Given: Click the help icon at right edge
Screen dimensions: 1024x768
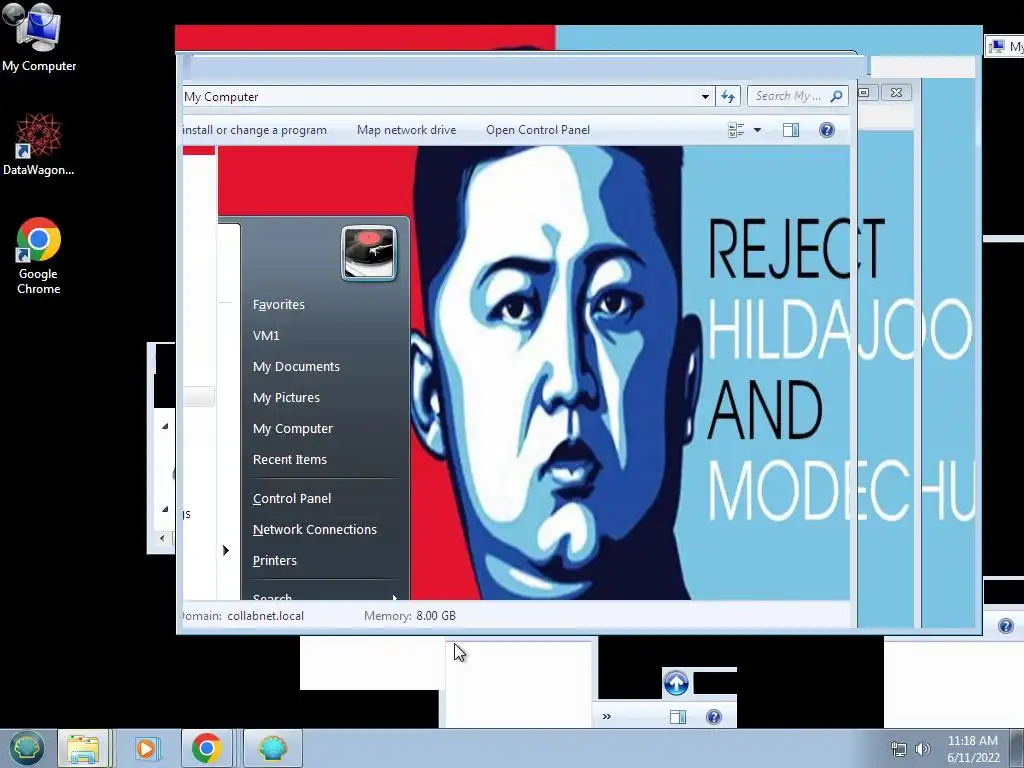Looking at the screenshot, I should [1006, 626].
